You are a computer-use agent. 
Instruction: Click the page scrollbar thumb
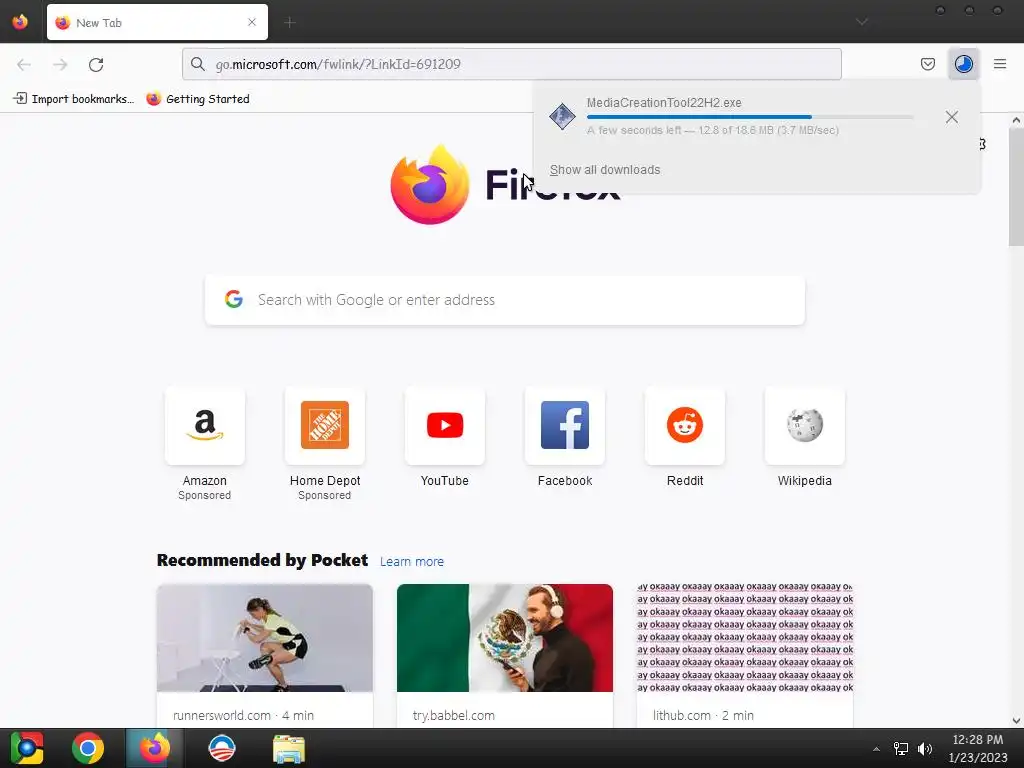pos(1016,187)
